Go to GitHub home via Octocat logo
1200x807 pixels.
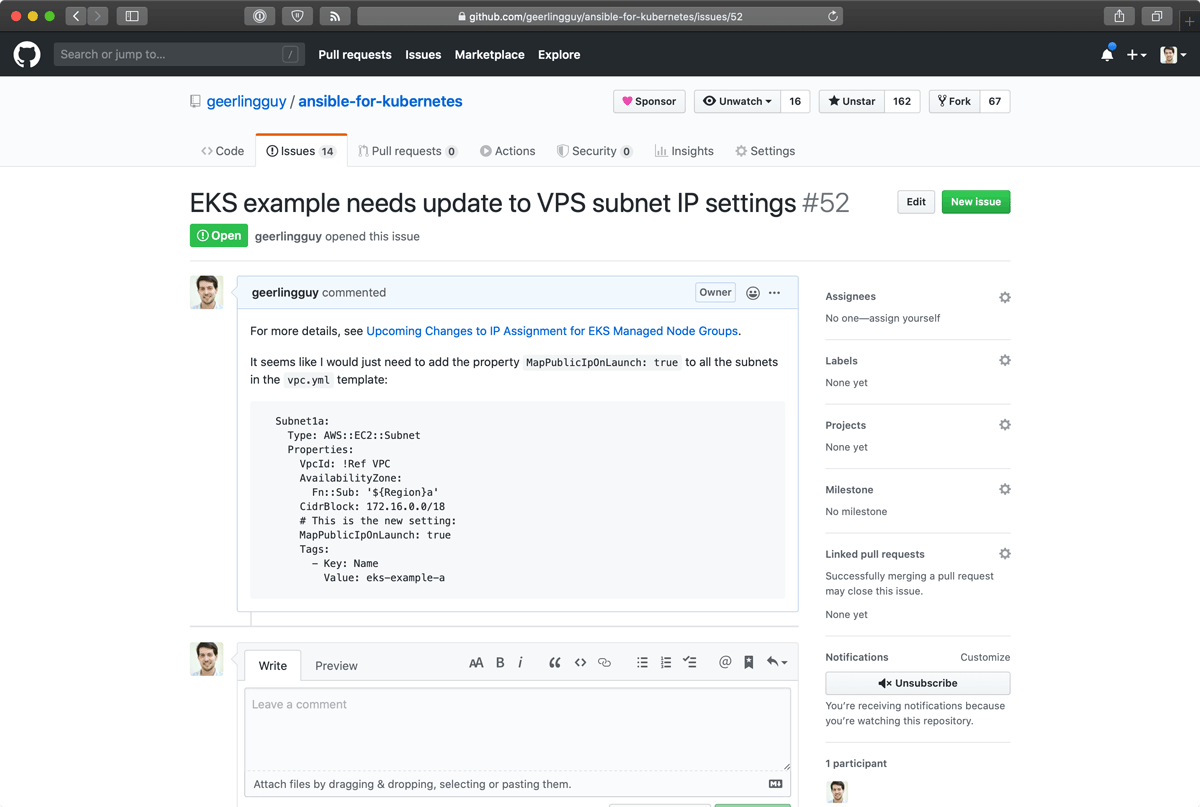[27, 55]
